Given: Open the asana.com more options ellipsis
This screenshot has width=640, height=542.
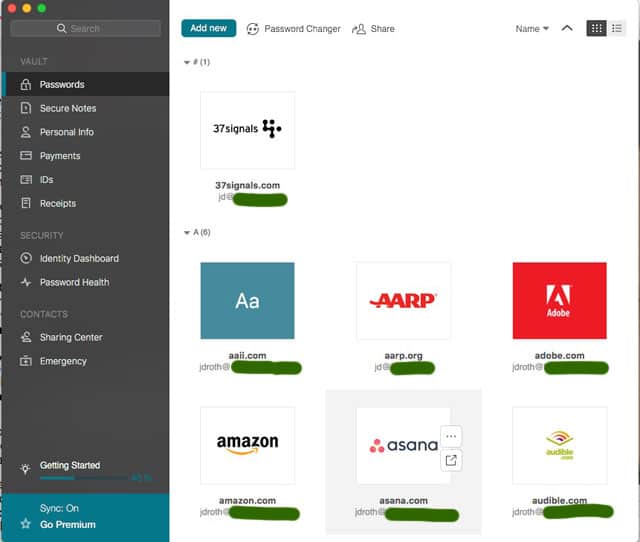Looking at the screenshot, I should [x=451, y=436].
